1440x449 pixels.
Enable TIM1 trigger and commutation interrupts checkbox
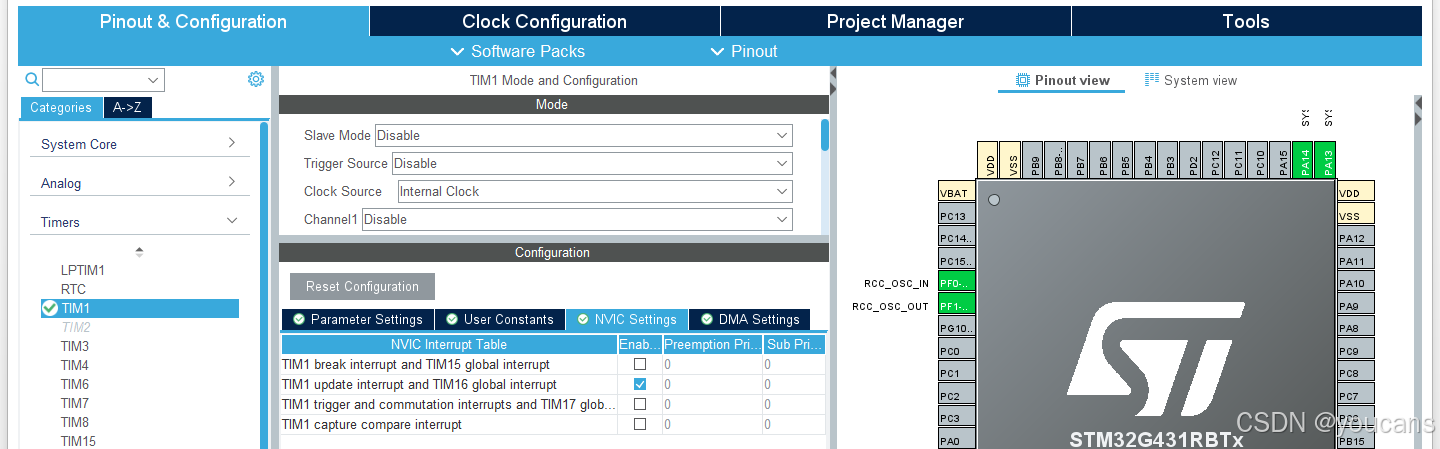640,404
